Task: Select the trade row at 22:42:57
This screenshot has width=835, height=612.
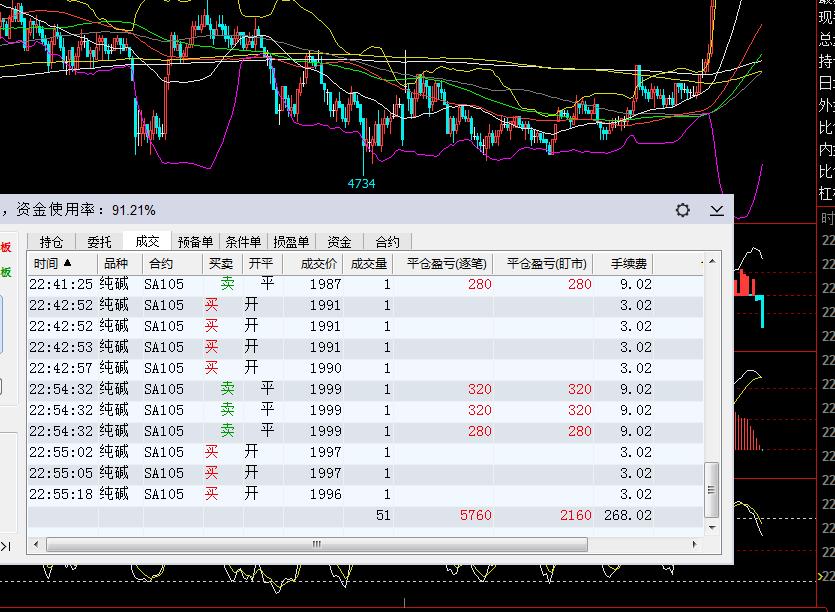Action: (366, 368)
